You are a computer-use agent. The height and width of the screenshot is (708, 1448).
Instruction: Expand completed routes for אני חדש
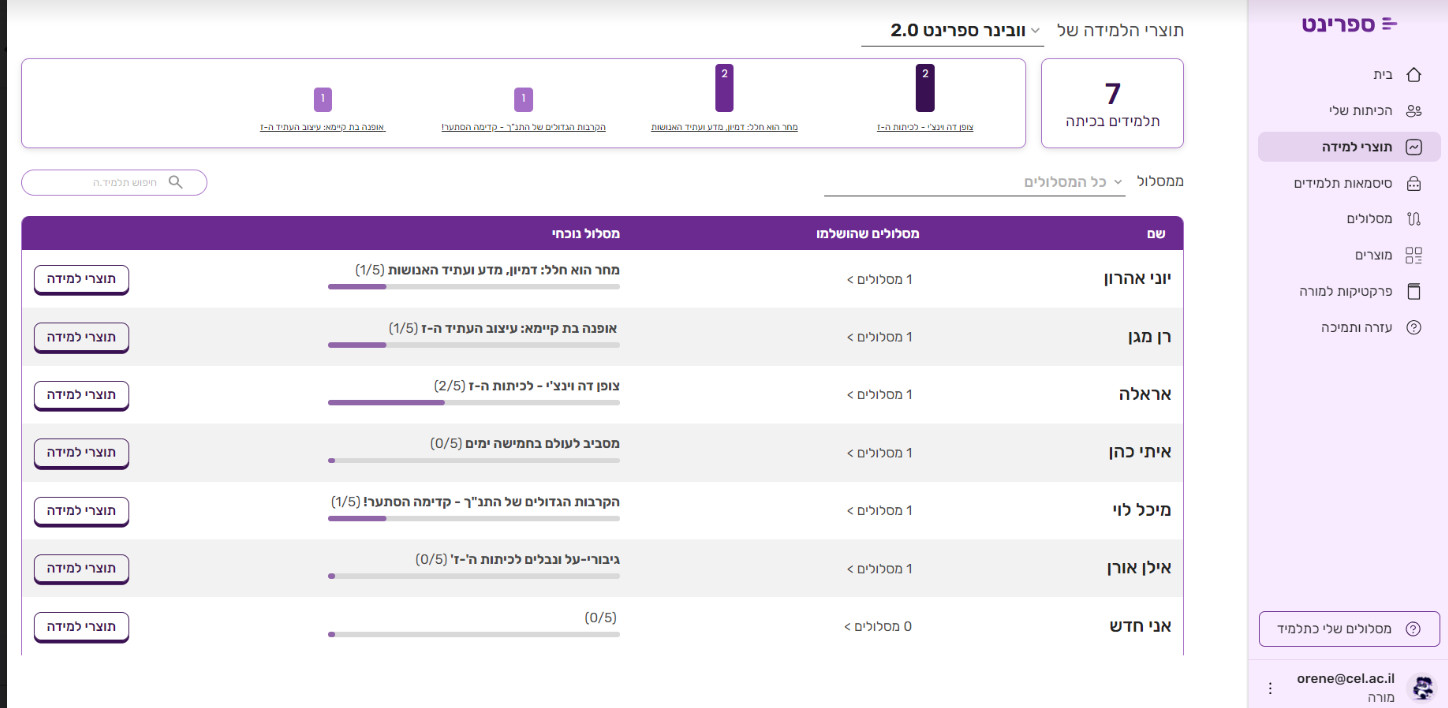[x=878, y=627]
